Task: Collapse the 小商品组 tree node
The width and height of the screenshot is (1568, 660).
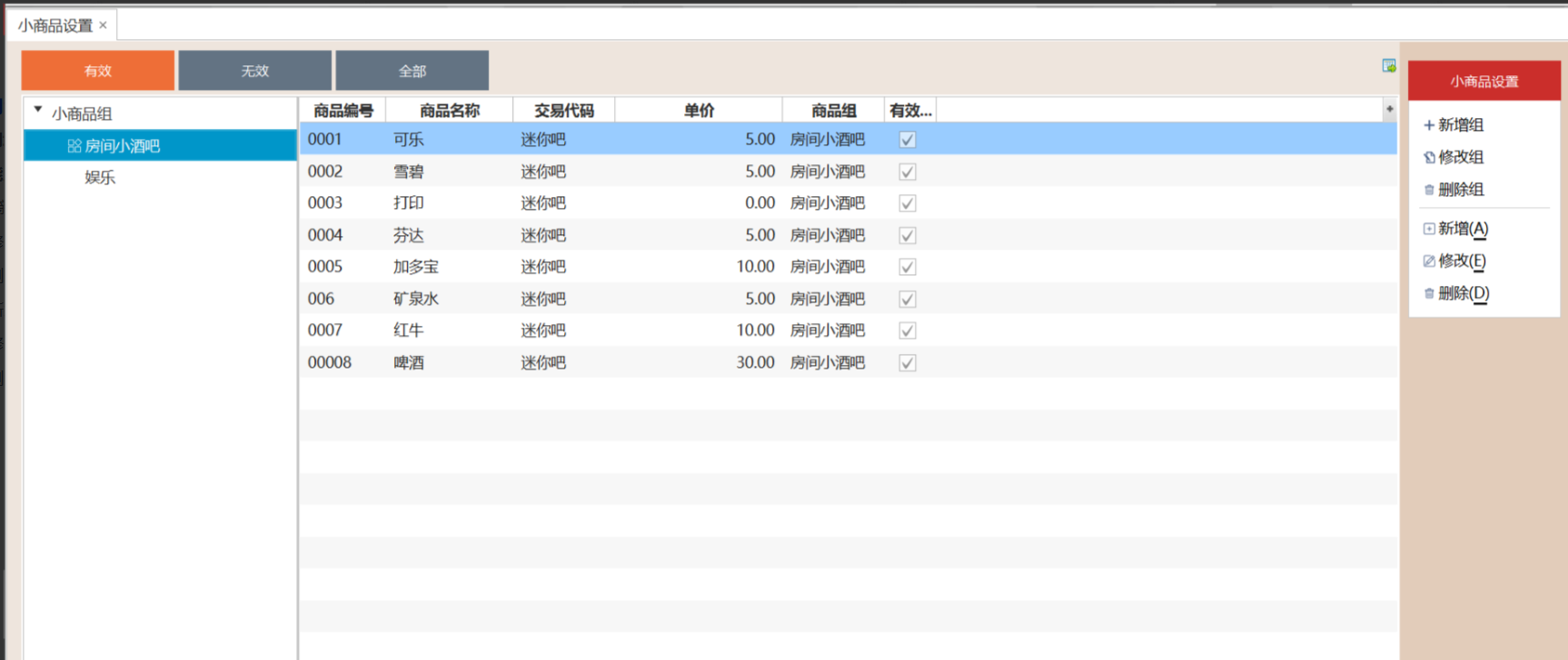Action: 38,111
